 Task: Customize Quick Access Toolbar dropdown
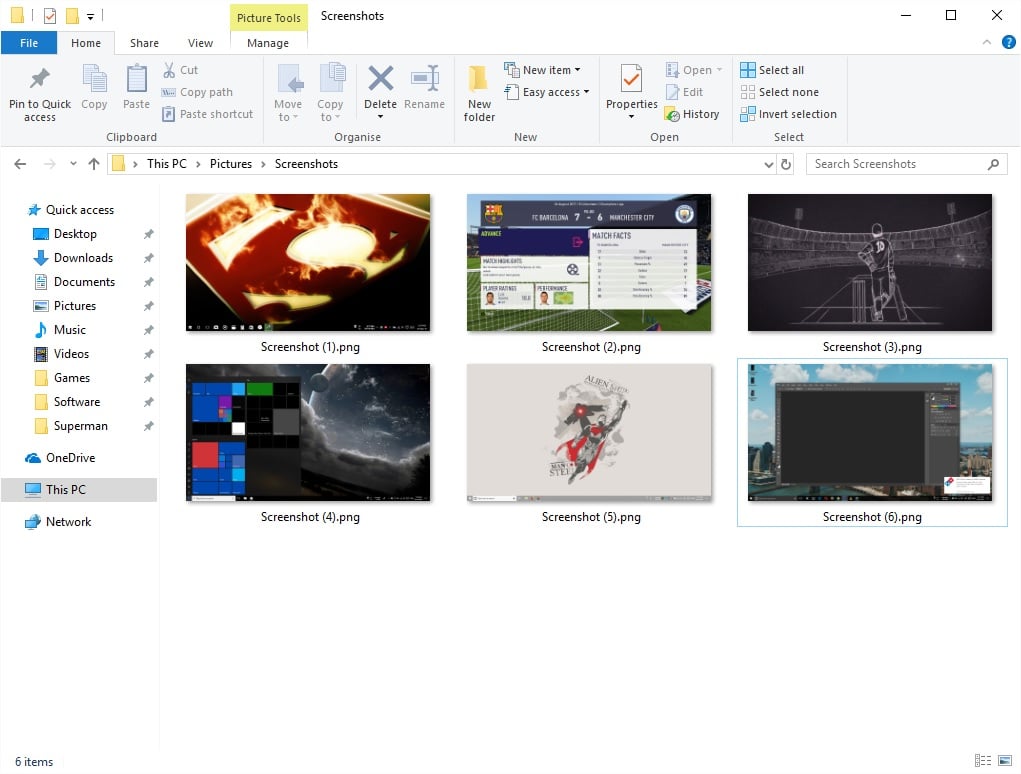tap(91, 16)
